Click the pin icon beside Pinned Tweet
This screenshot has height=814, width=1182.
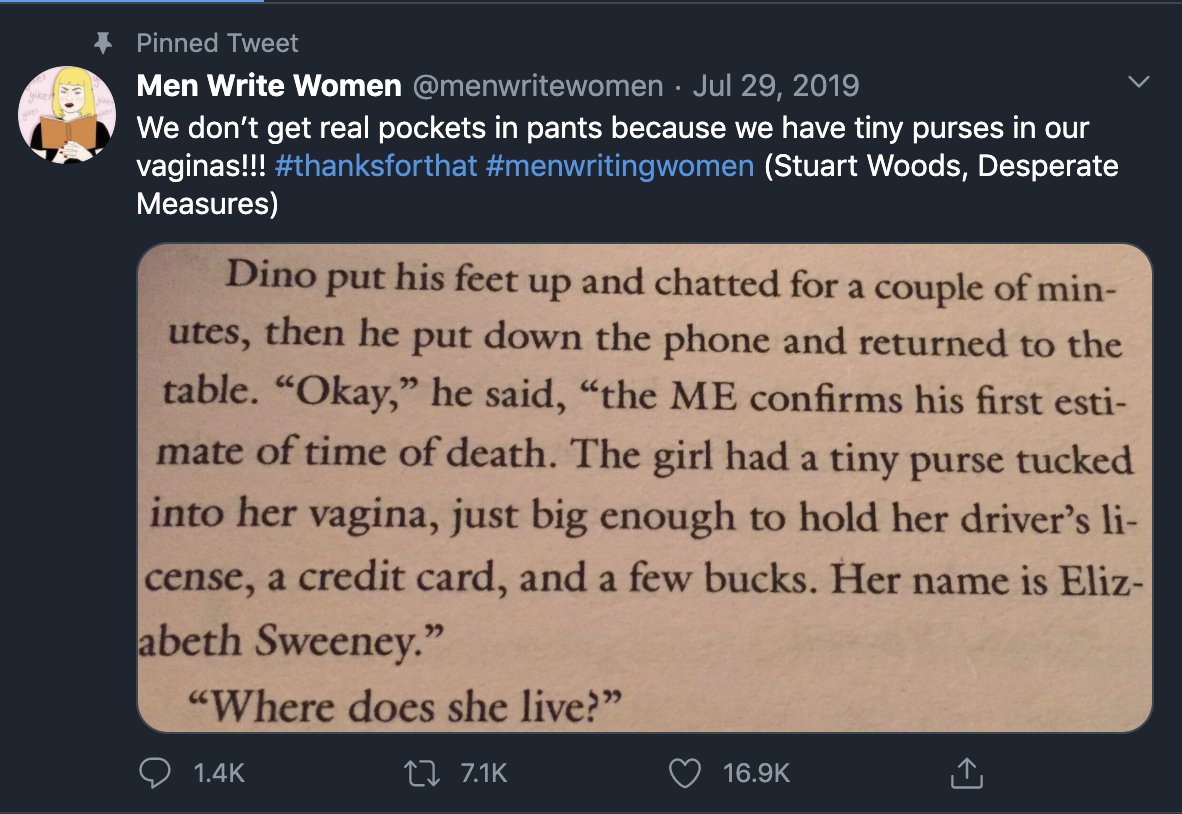coord(103,44)
